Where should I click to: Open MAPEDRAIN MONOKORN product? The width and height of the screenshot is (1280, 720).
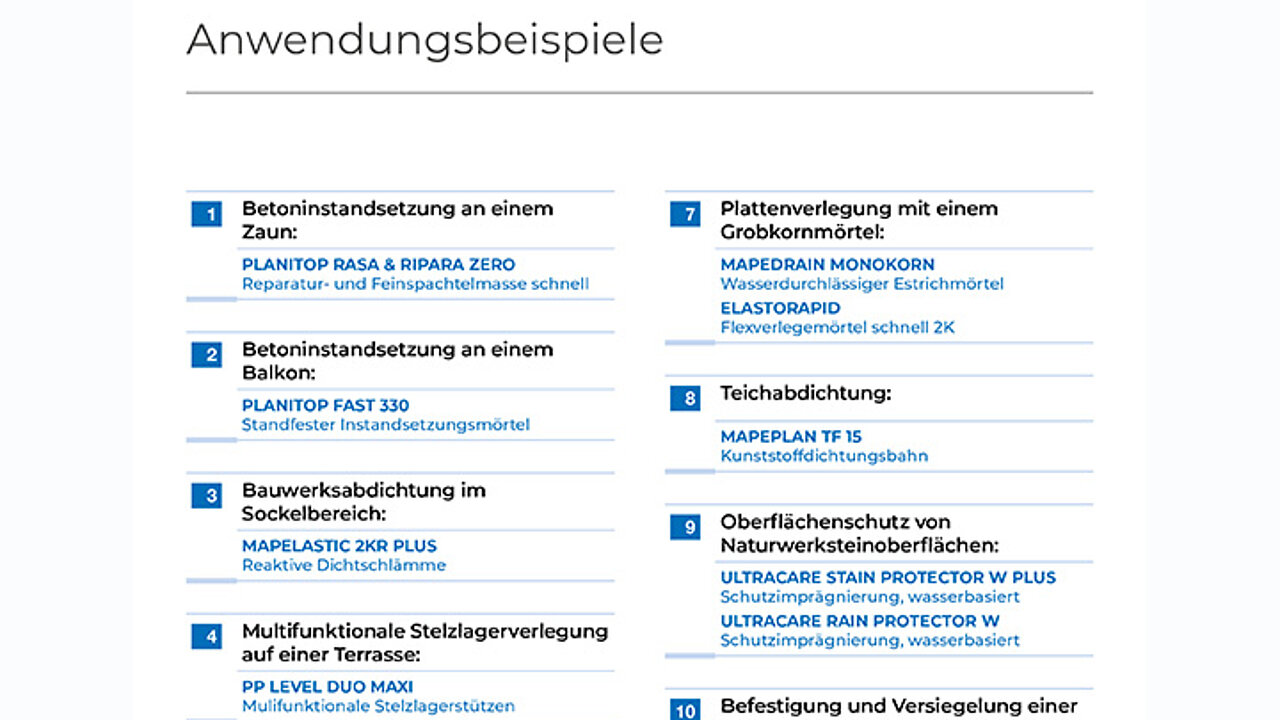pos(827,265)
